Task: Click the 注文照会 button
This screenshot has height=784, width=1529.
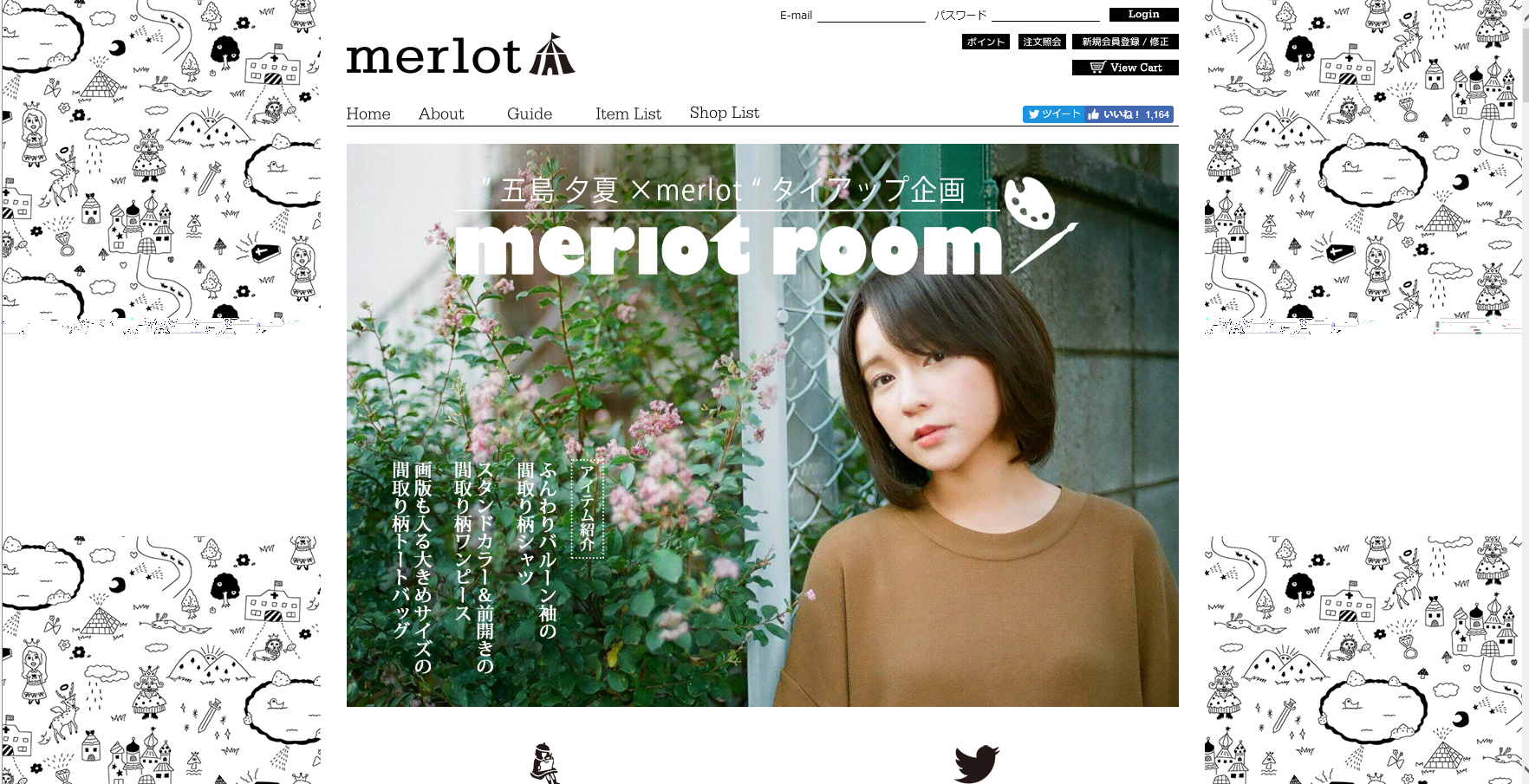Action: tap(1042, 42)
